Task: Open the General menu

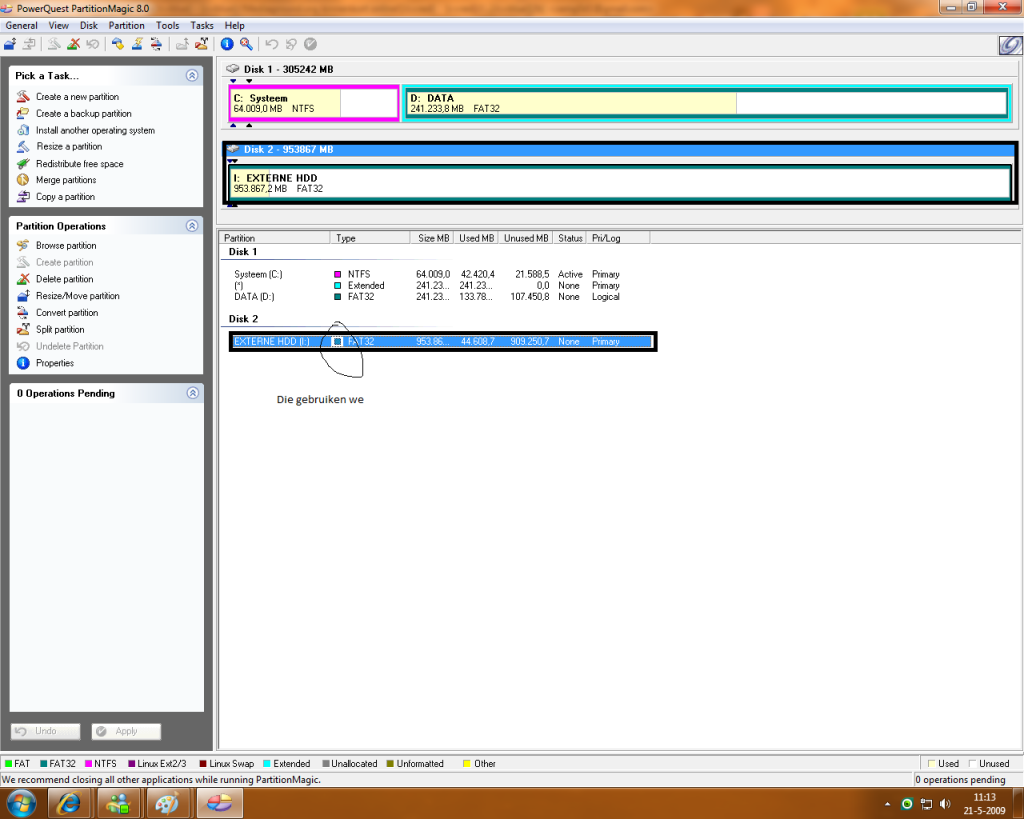Action: 22,25
